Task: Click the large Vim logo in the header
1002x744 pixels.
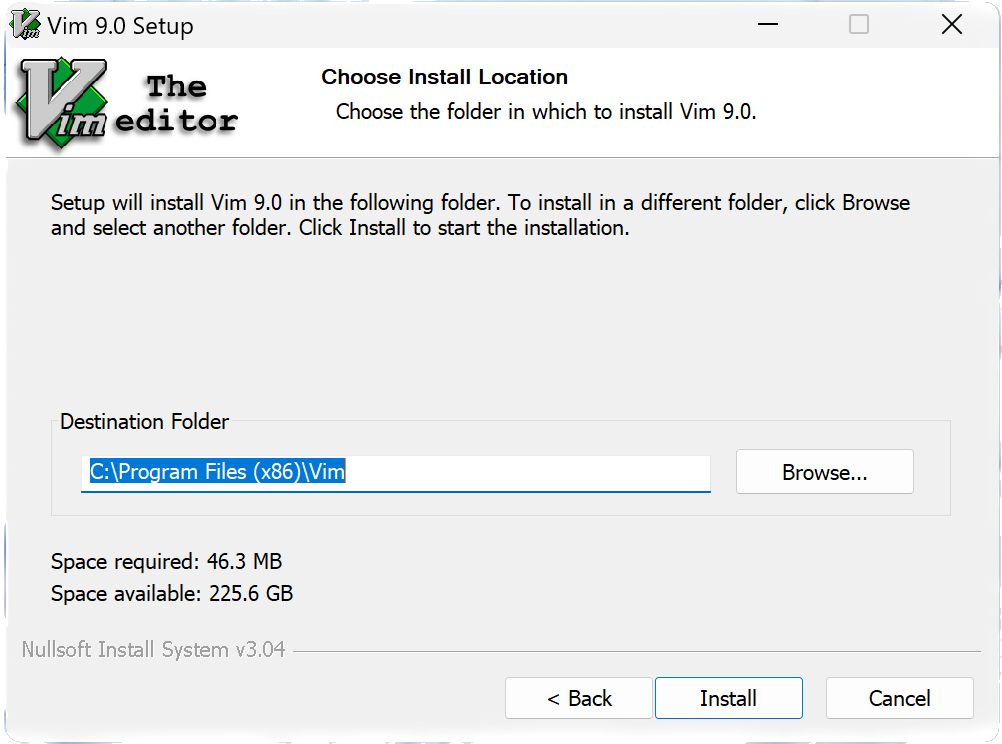Action: (x=62, y=105)
